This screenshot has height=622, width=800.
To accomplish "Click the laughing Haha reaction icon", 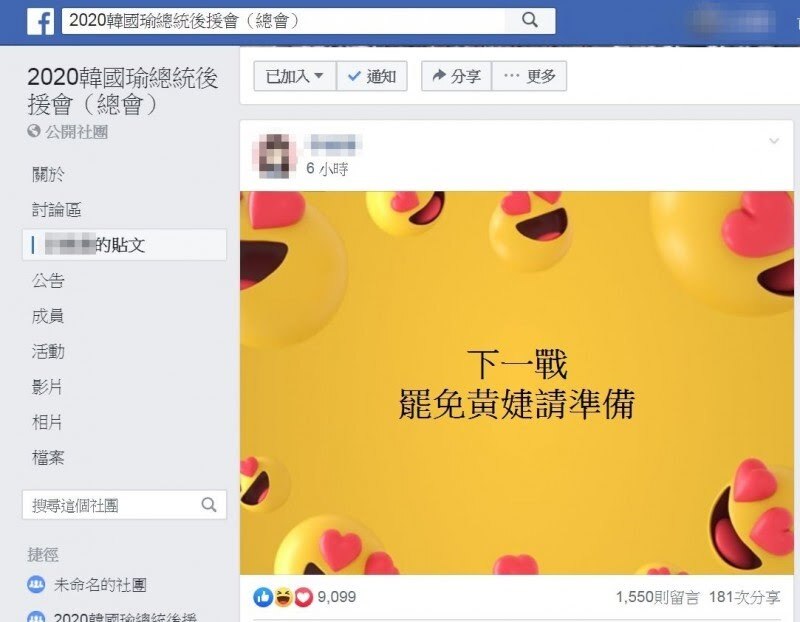I will coord(283,596).
